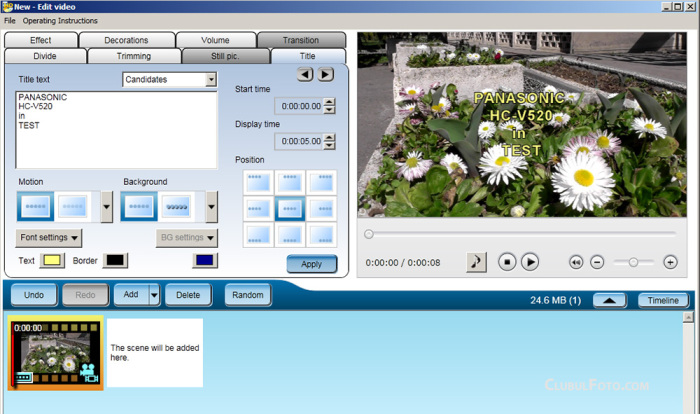Select the flower scene thumbnail at 0:00:00

(55, 353)
